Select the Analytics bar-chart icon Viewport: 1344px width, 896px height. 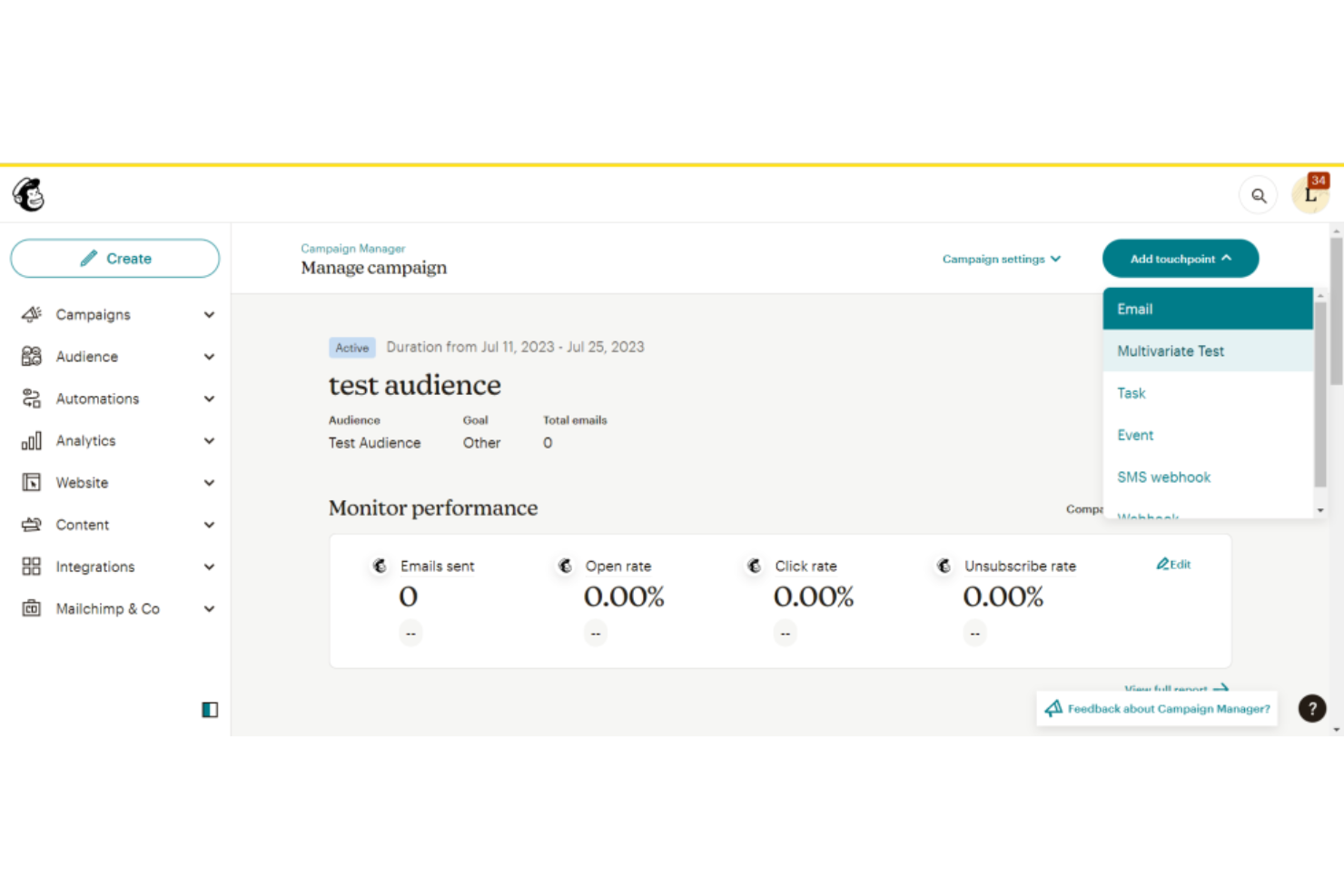31,440
